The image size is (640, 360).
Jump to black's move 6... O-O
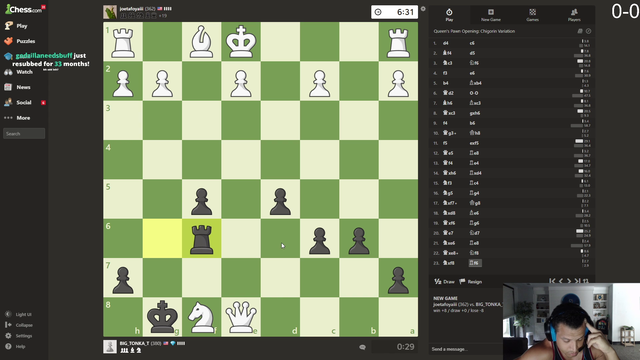point(474,93)
